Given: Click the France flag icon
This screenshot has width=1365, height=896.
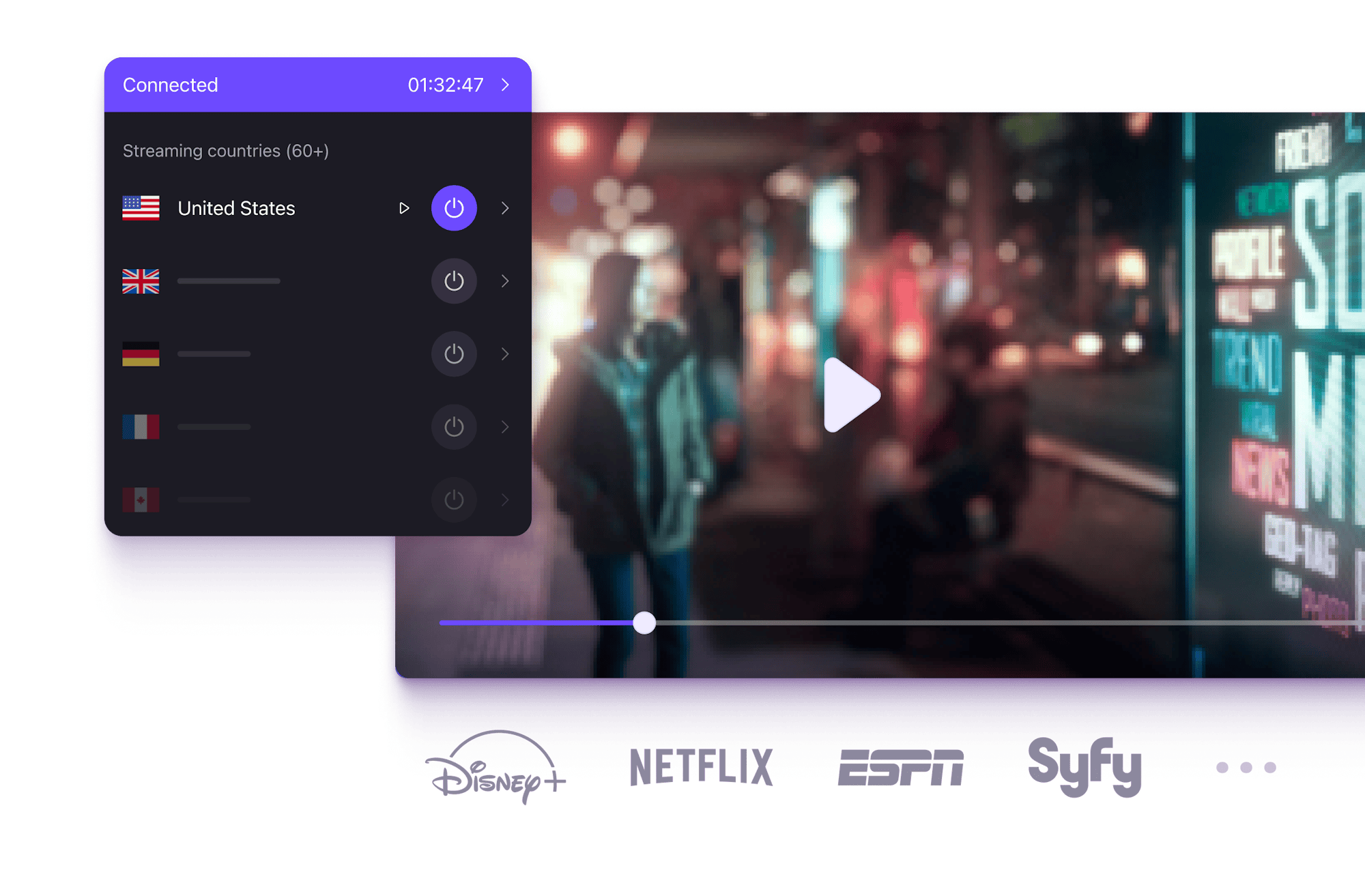Looking at the screenshot, I should 141,427.
